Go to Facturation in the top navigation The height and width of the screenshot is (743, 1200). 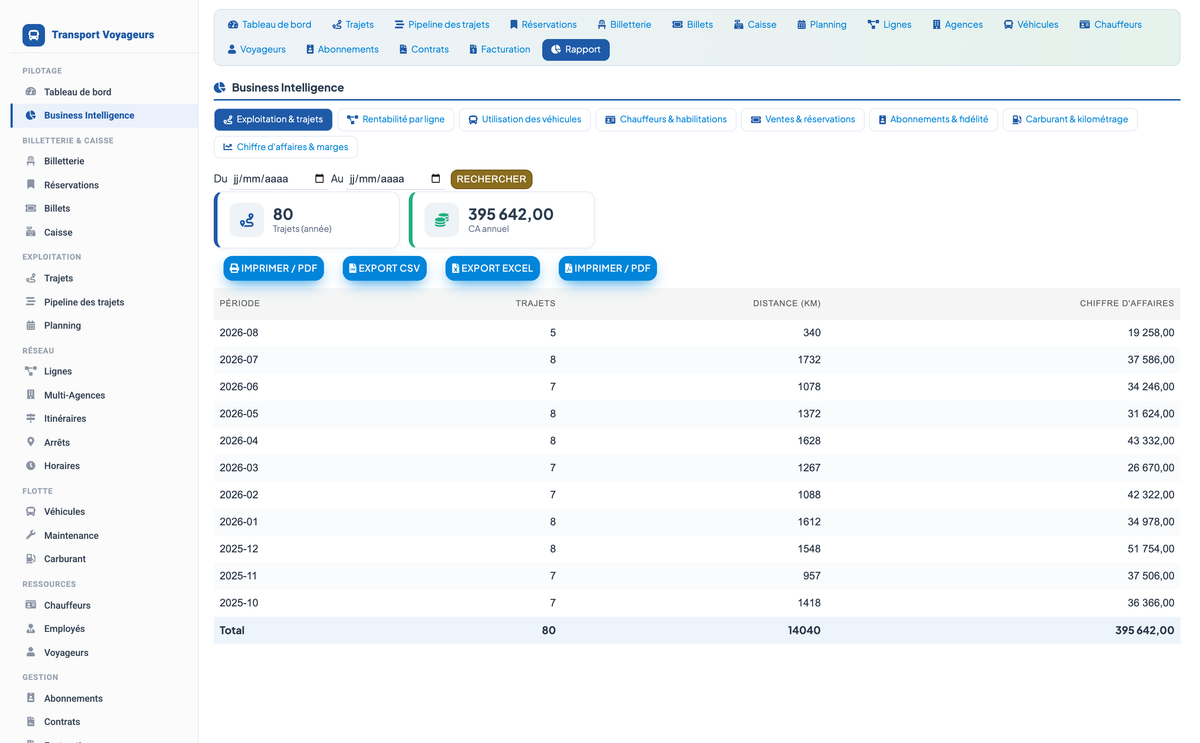click(499, 49)
